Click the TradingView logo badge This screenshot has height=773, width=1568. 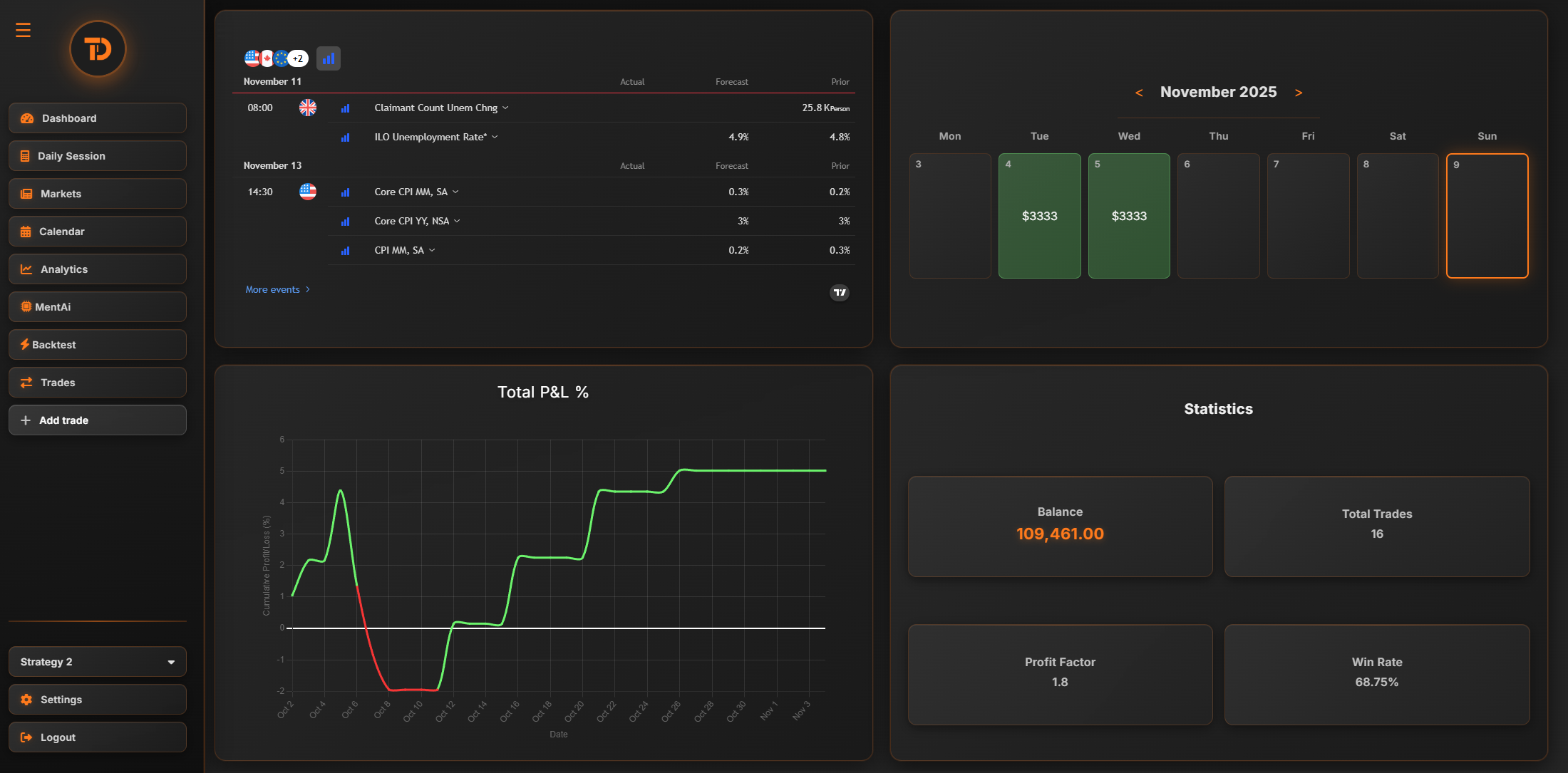[840, 292]
